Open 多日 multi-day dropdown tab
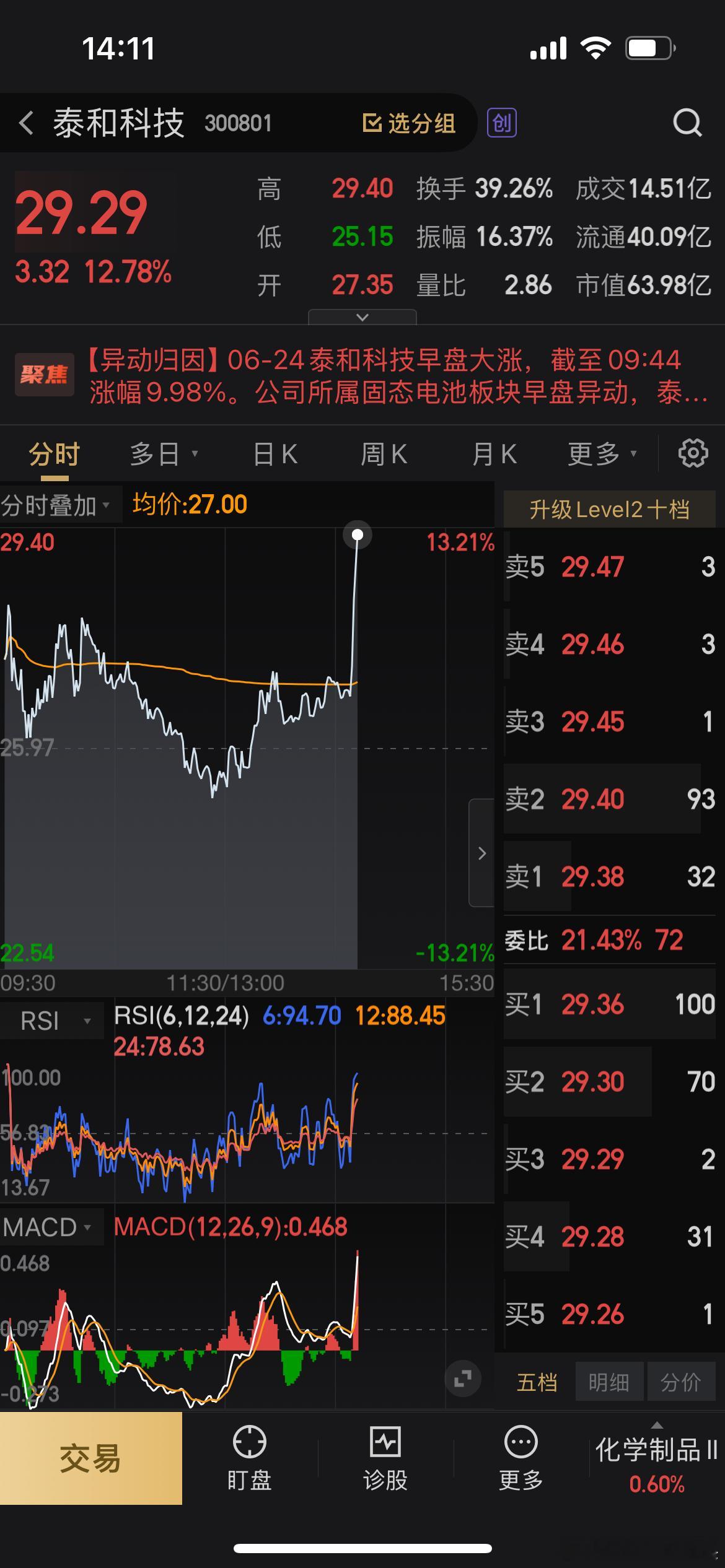This screenshot has width=725, height=1568. point(164,455)
